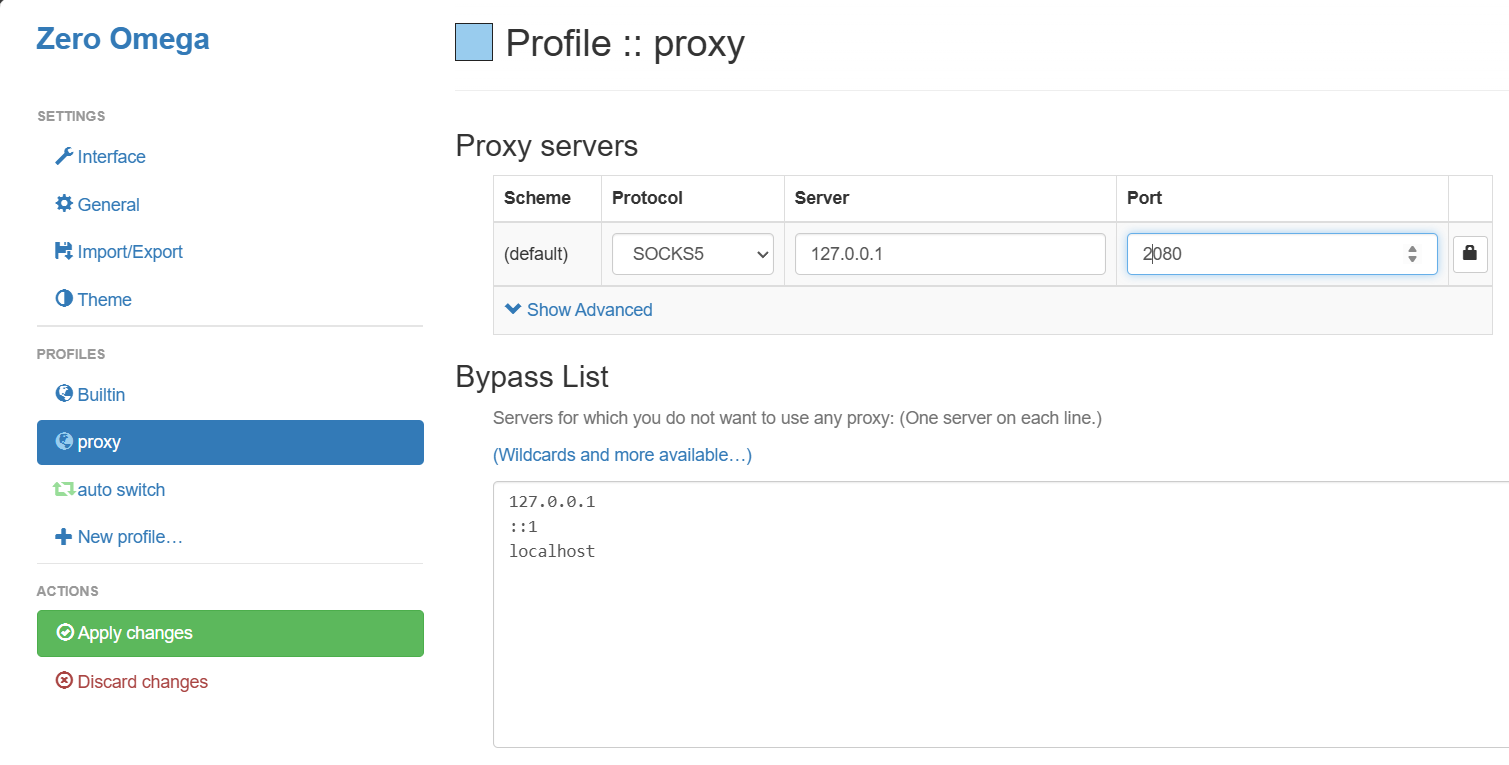This screenshot has width=1509, height=765.
Task: Open the auto switch profile
Action: tap(121, 490)
